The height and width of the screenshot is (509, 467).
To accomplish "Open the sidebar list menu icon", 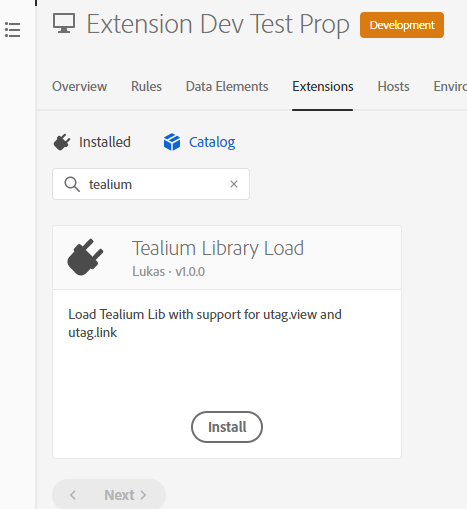I will click(x=13, y=30).
